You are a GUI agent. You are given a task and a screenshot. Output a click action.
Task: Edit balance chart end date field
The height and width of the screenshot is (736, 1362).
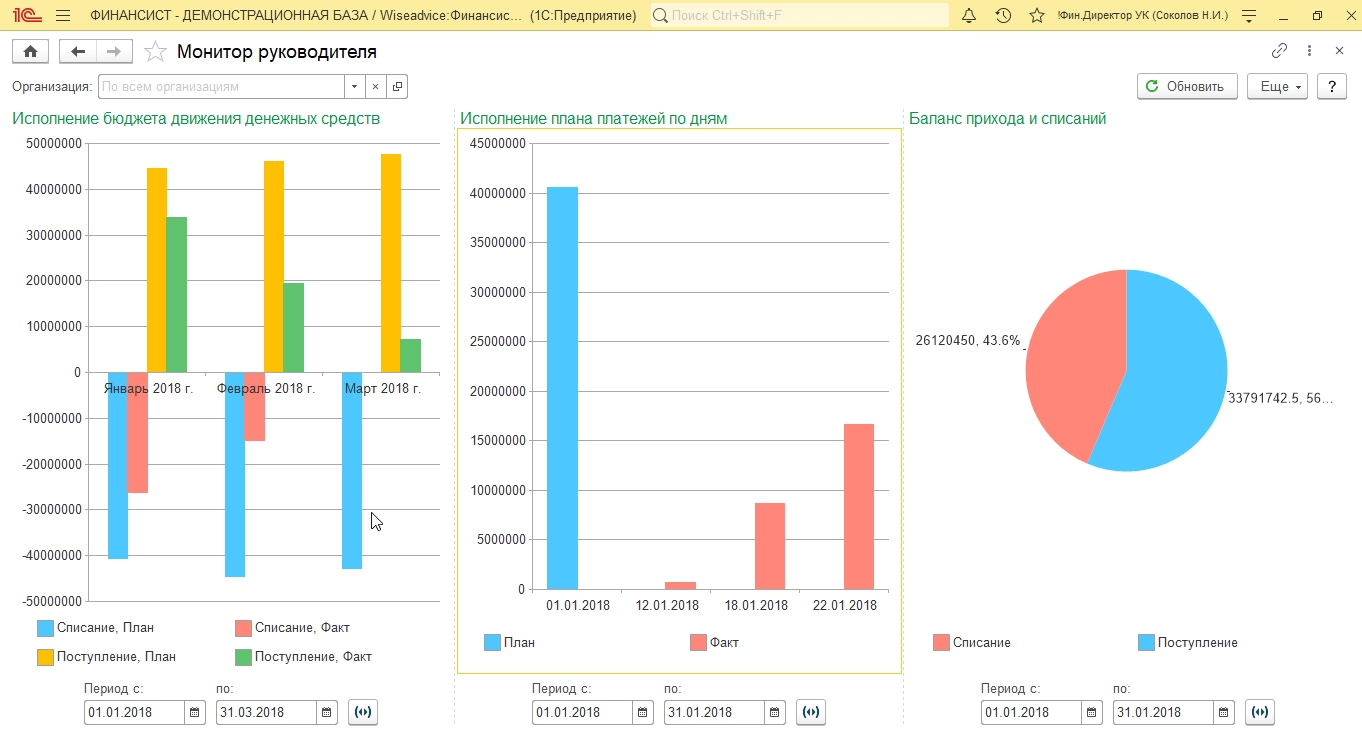(1164, 713)
